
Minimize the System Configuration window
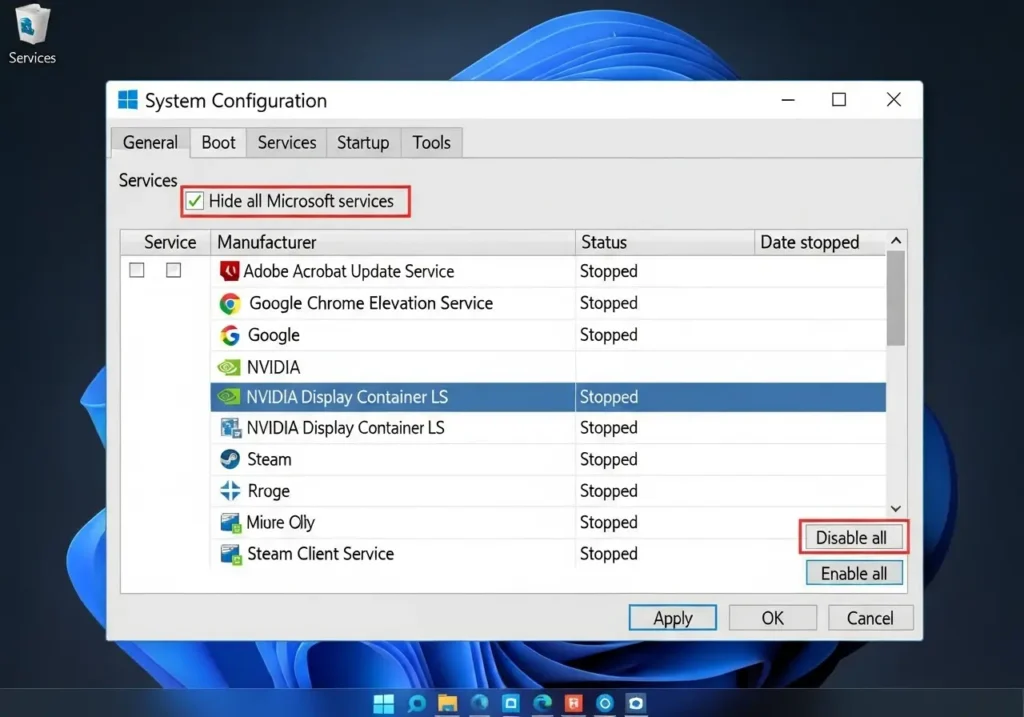click(x=788, y=100)
